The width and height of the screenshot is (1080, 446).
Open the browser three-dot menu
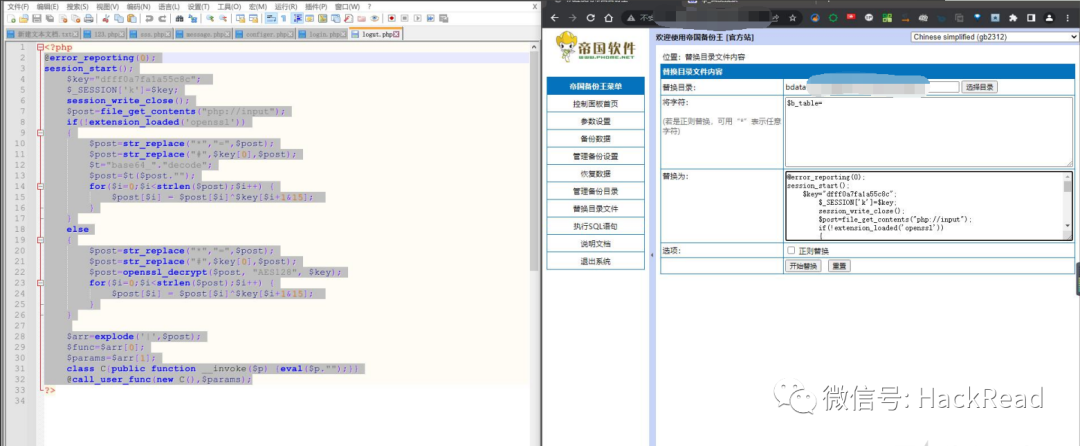(x=1067, y=18)
